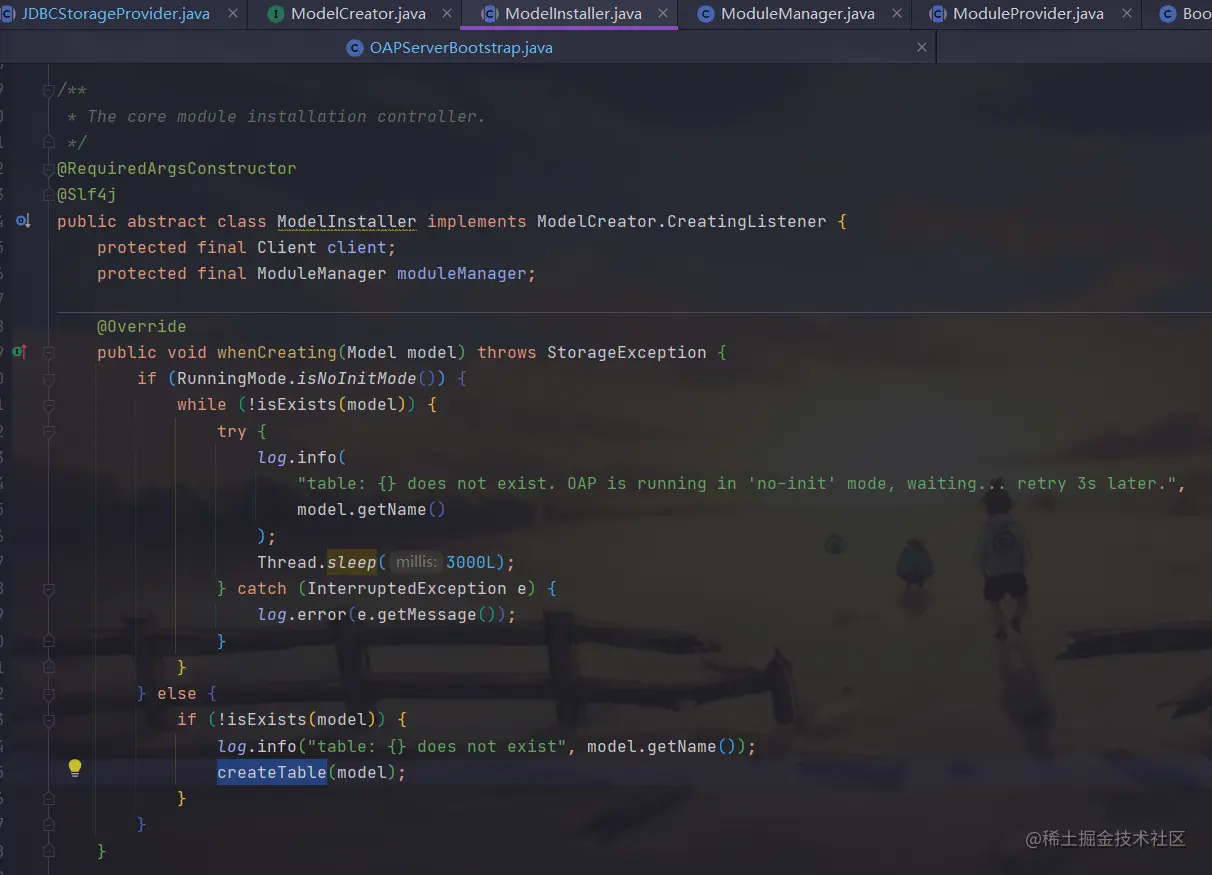
Task: Collapse the whenCreating method body
Action: 48,352
